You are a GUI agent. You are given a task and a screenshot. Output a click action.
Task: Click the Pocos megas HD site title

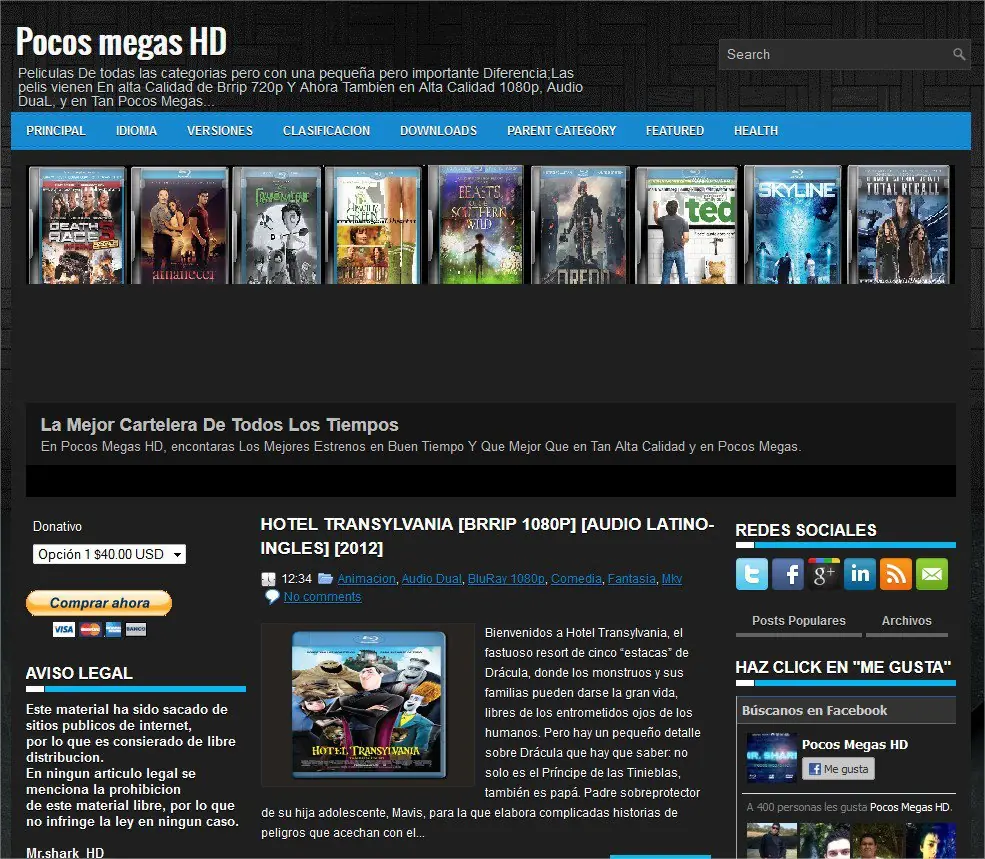[121, 41]
